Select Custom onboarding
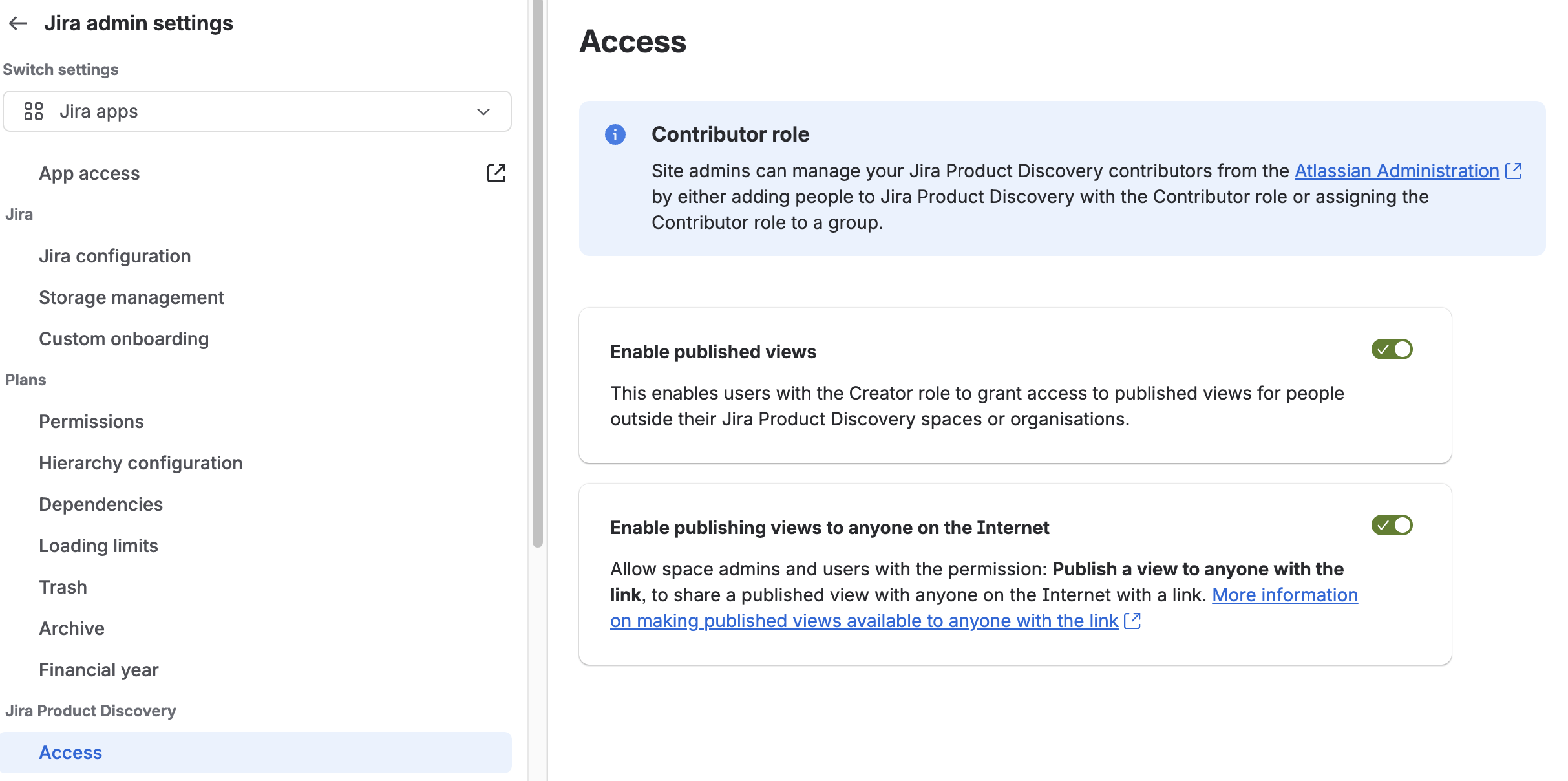Image resolution: width=1568 pixels, height=781 pixels. pos(124,339)
